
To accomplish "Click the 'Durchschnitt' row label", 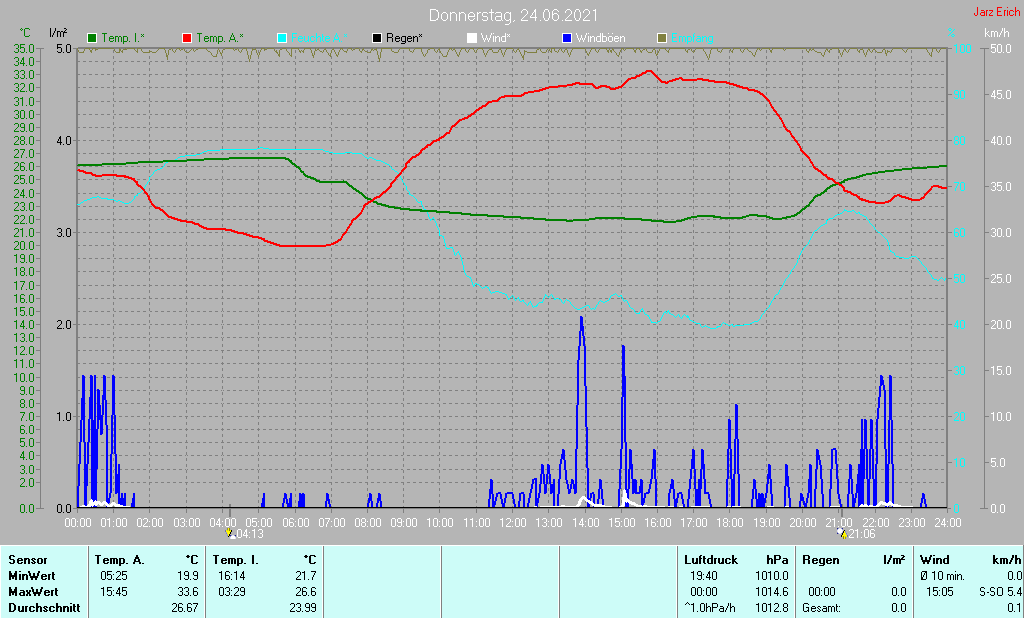I will click(x=44, y=608).
